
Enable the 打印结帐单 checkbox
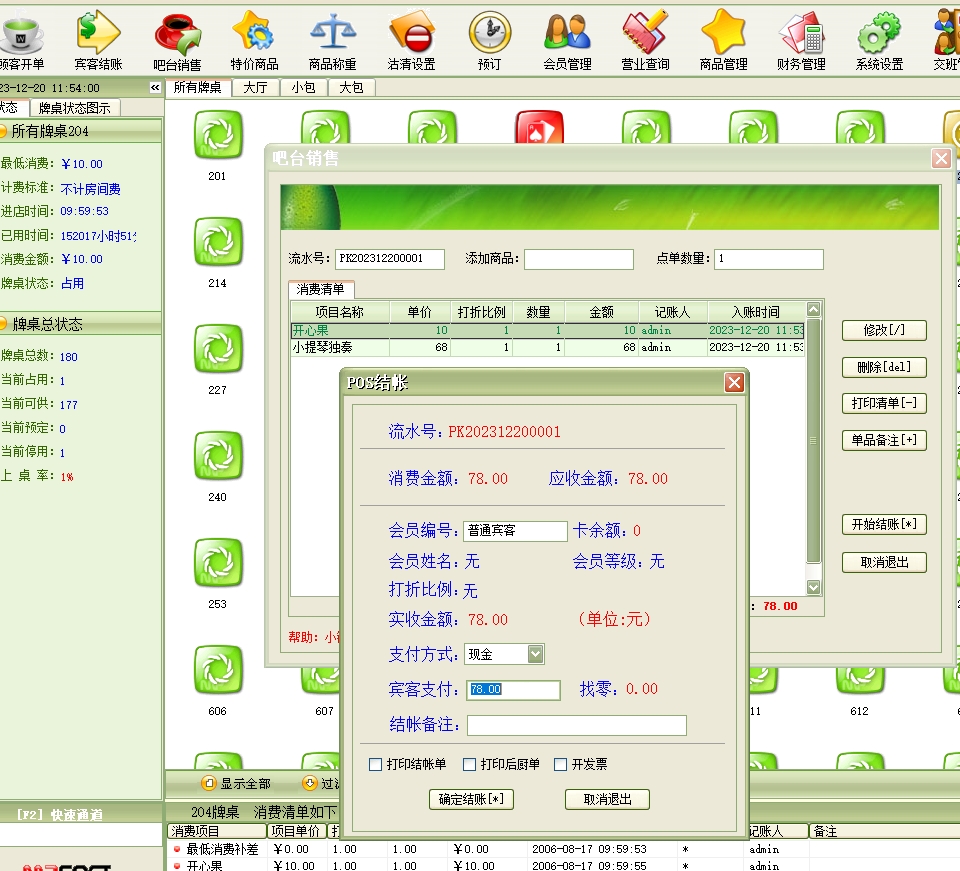click(x=376, y=765)
